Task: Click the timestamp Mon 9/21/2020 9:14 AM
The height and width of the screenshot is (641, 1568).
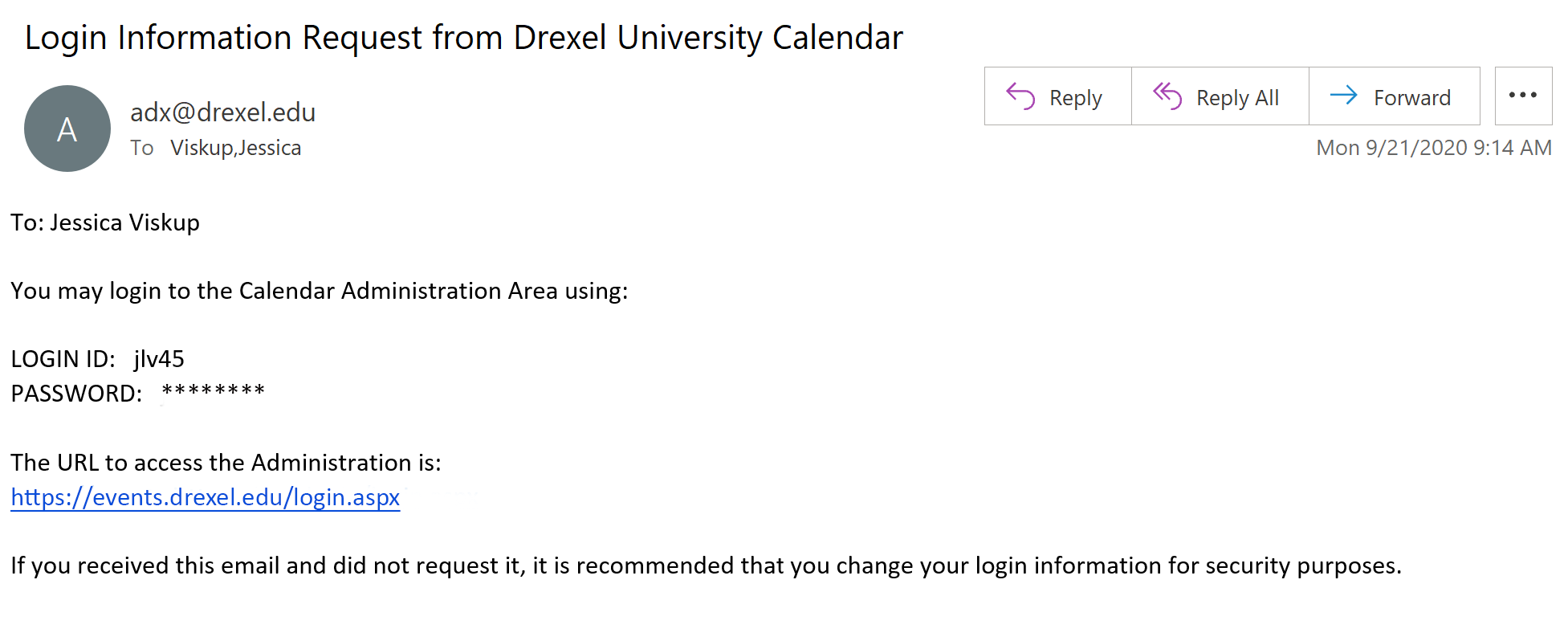Action: click(1434, 148)
